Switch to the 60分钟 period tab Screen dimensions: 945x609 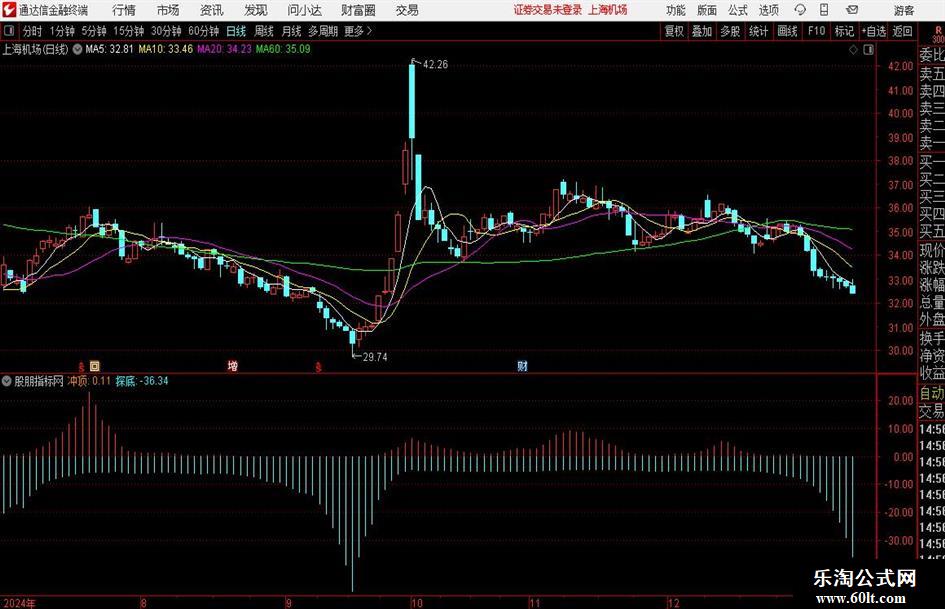tap(204, 31)
